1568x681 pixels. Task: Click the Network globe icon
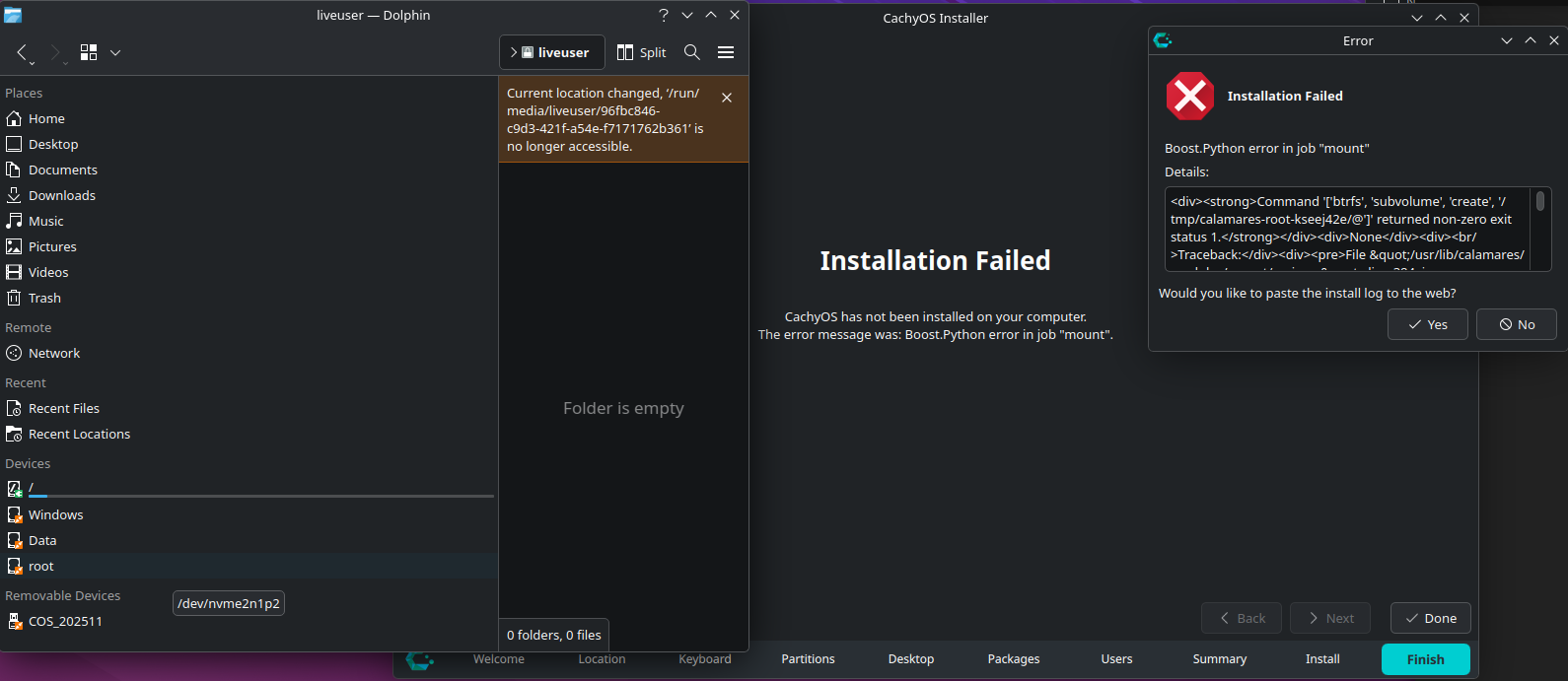14,353
